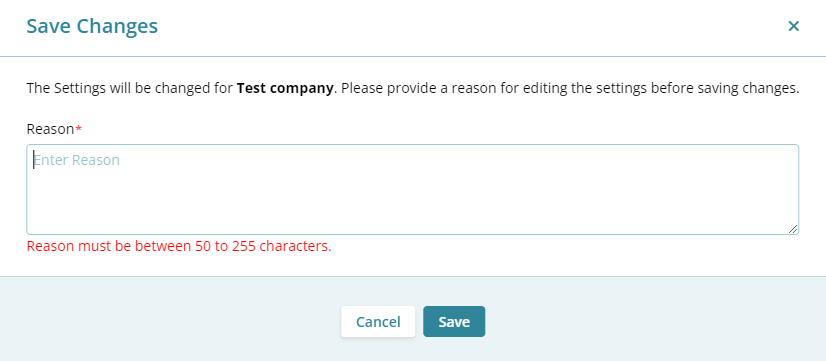Screen dimensions: 826x361
Task: Select the bold Test company text
Action: (285, 88)
